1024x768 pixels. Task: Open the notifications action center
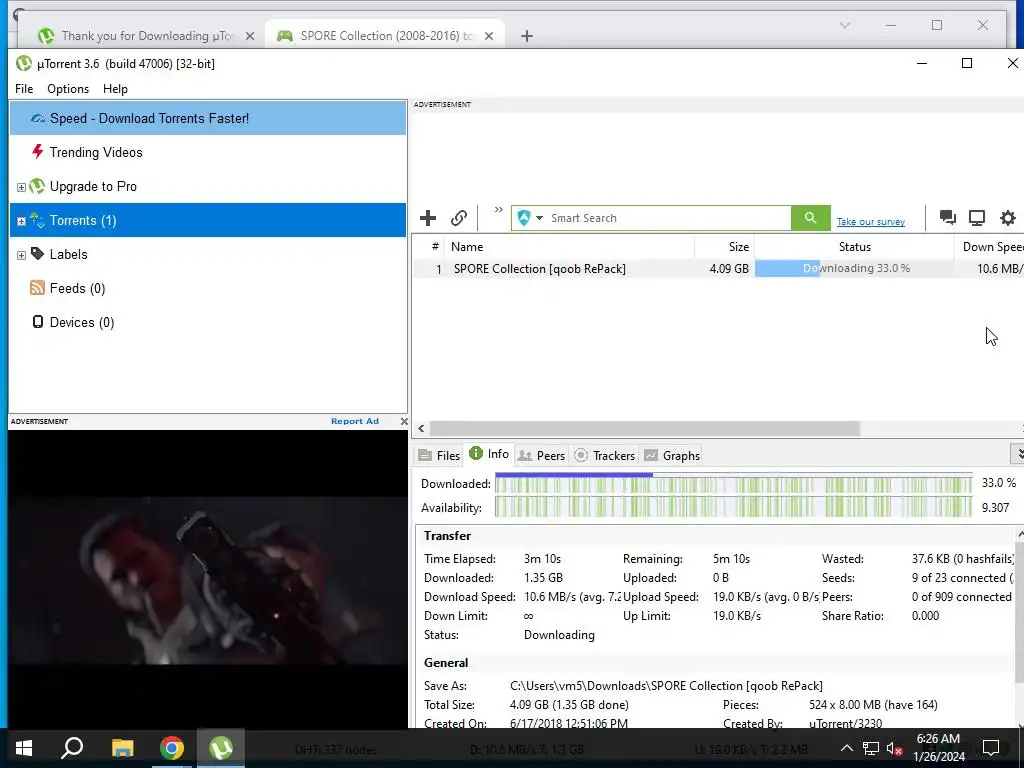coord(991,748)
